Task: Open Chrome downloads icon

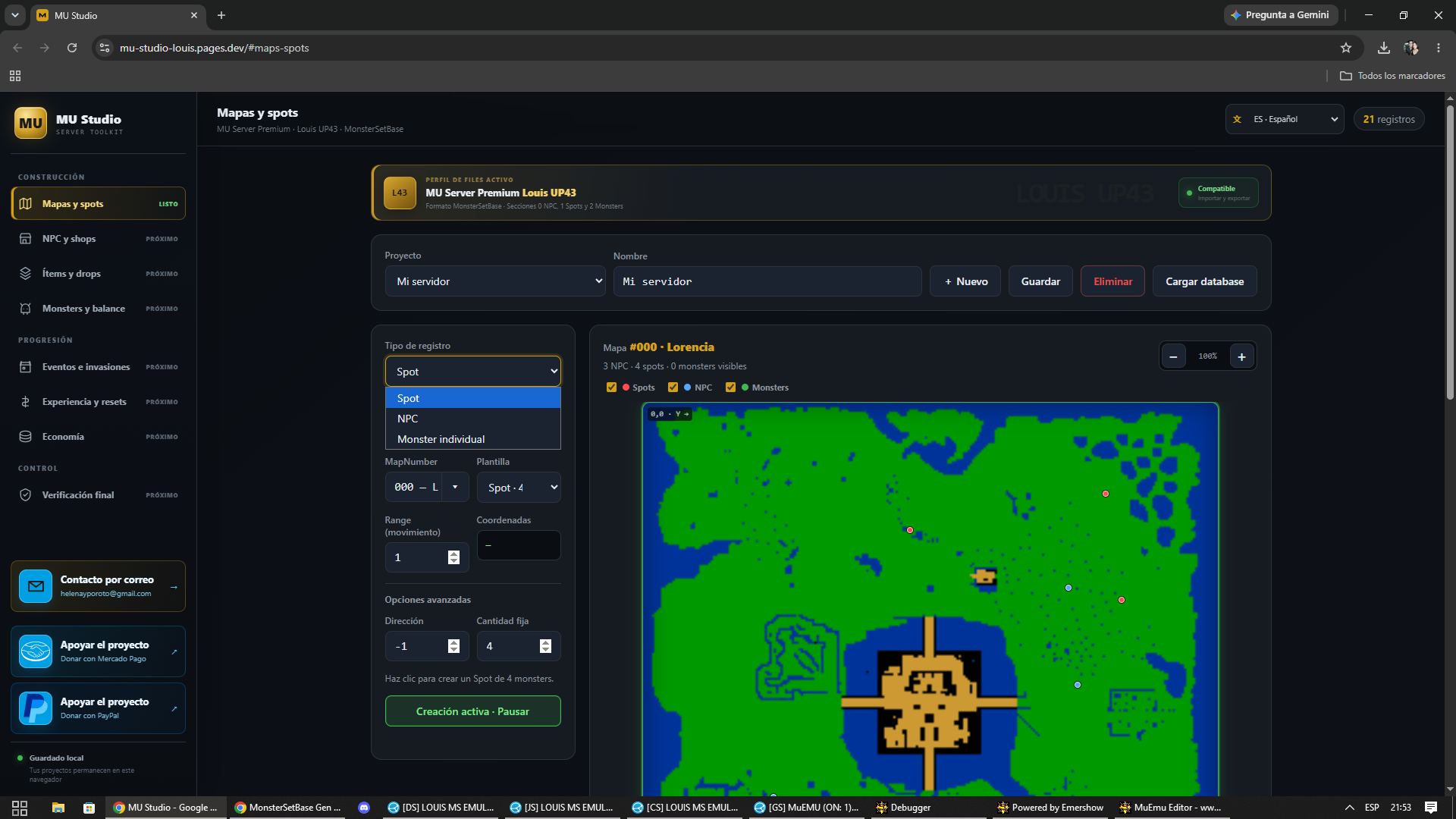Action: coord(1384,48)
